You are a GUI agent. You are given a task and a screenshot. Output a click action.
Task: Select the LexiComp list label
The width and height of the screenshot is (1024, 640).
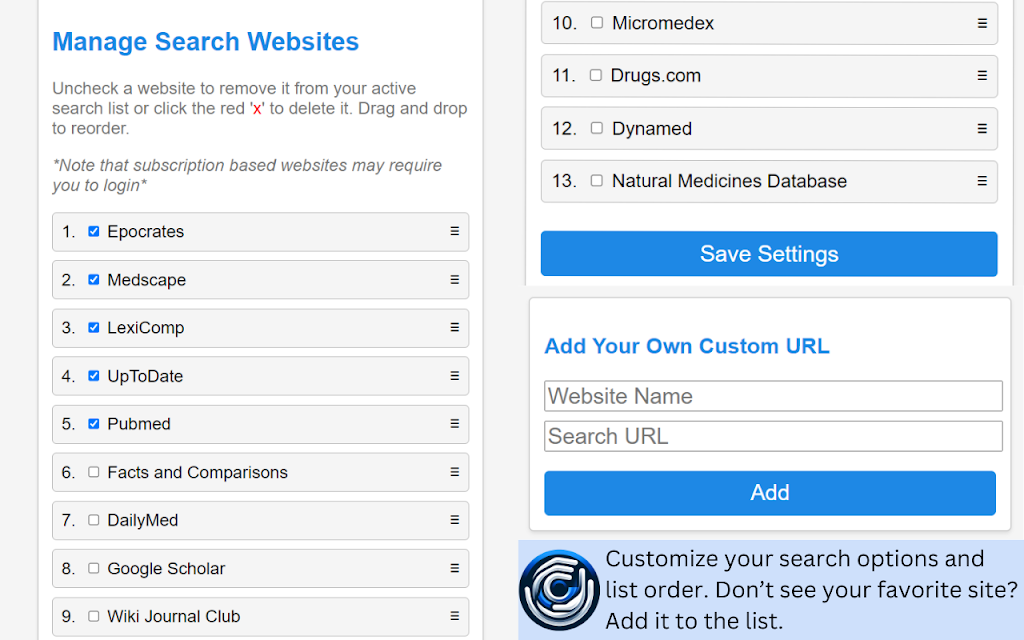coord(146,328)
